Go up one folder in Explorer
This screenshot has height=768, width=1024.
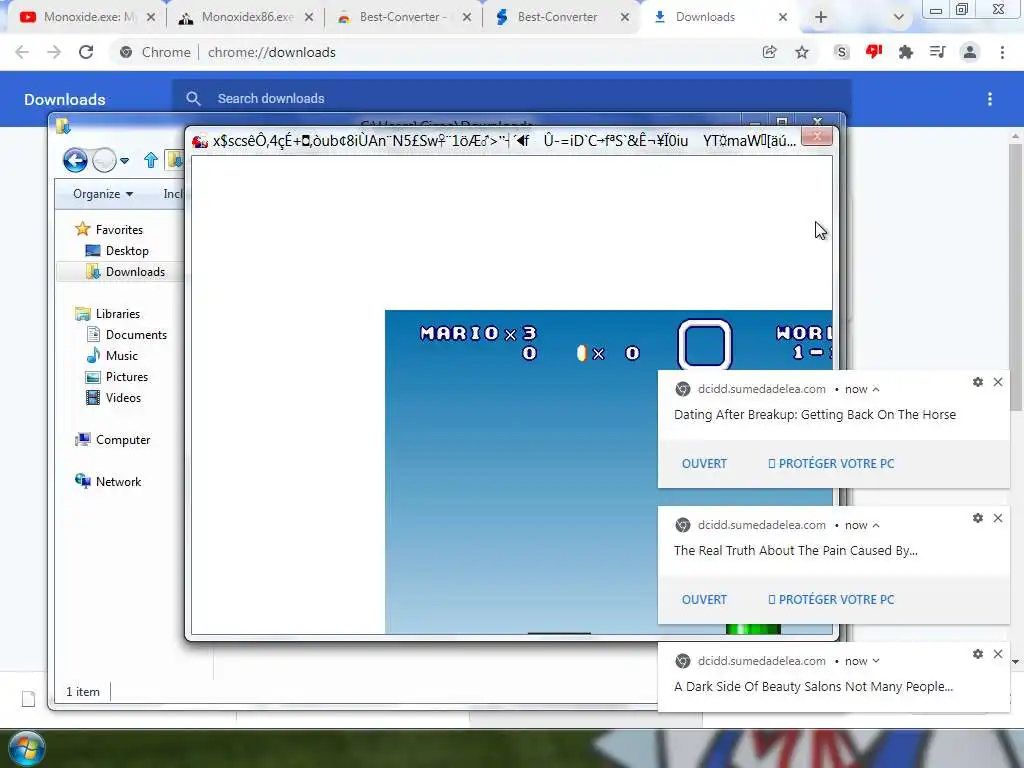[151, 160]
